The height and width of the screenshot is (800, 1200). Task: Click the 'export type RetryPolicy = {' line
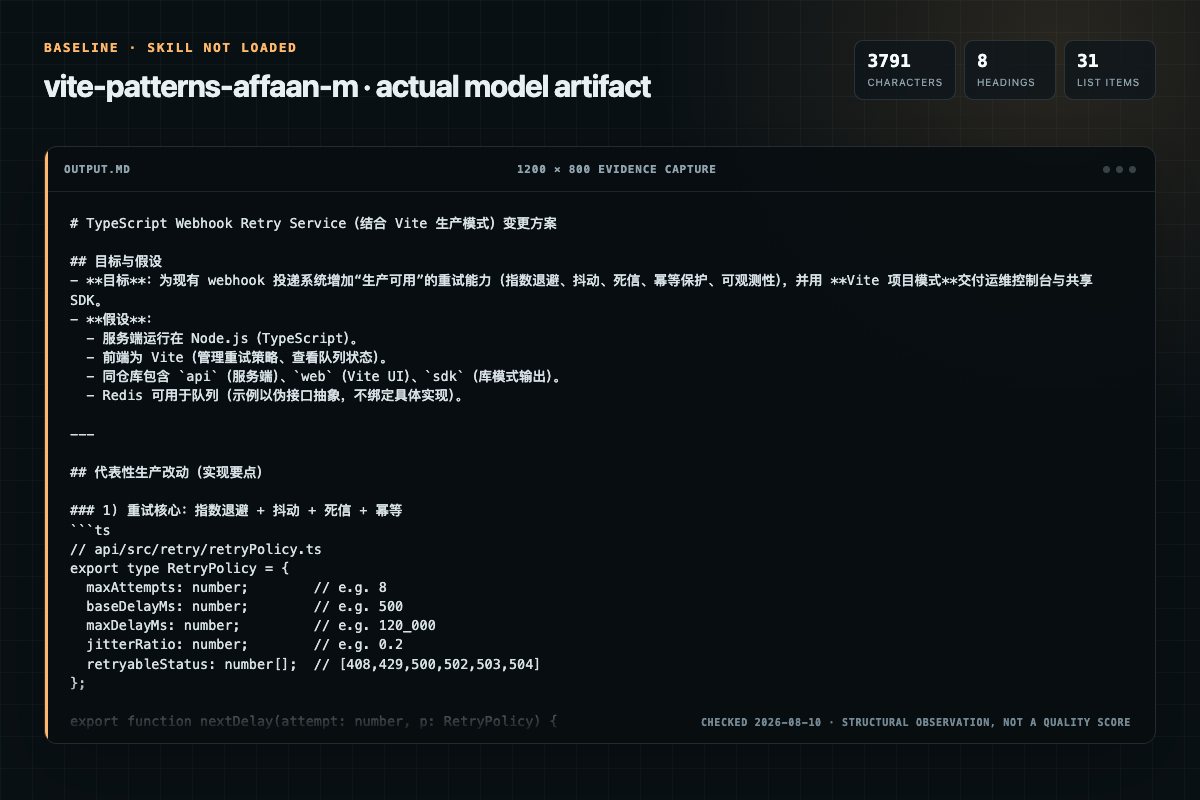(179, 568)
